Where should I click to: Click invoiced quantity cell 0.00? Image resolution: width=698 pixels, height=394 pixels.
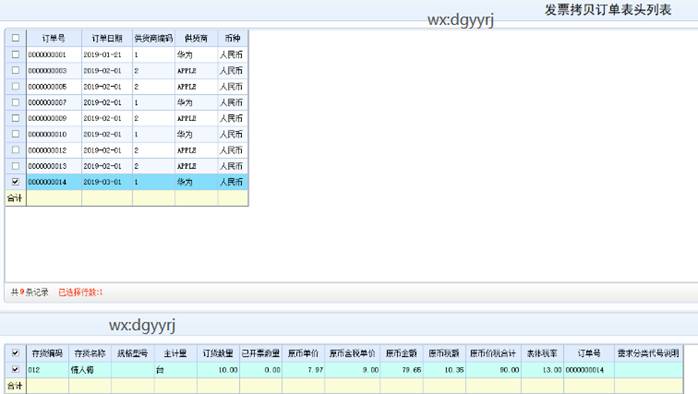point(261,370)
